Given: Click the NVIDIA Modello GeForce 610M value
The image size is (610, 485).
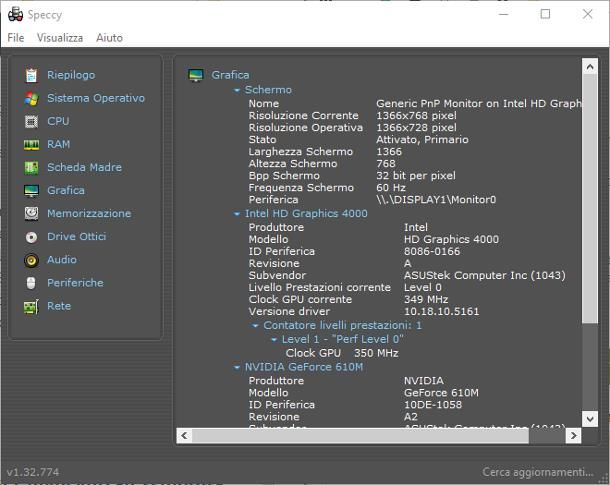Looking at the screenshot, I should pos(441,393).
